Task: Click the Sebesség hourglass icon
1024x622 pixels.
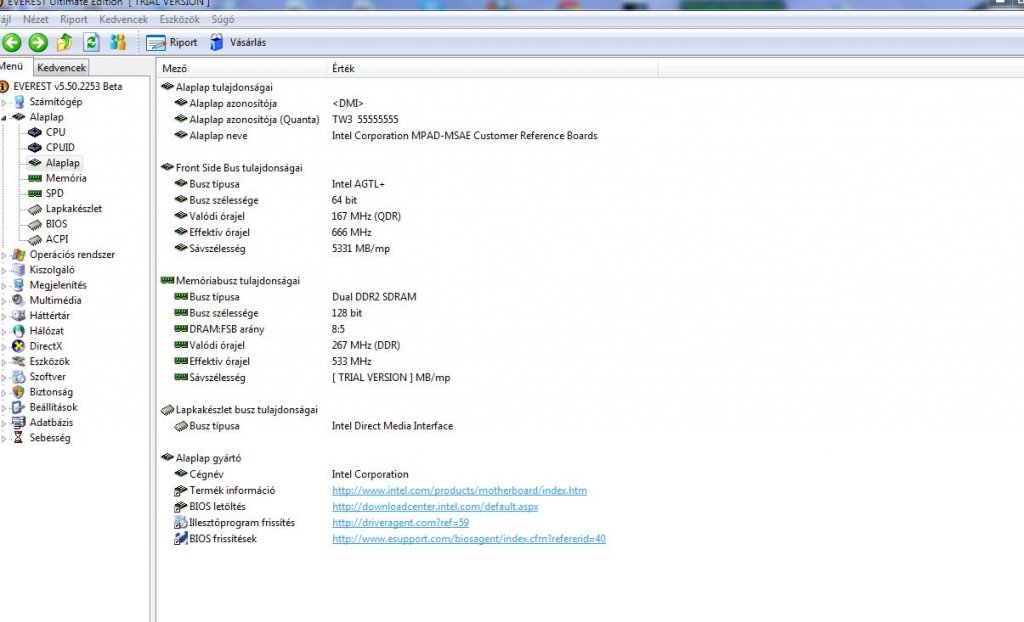Action: point(19,438)
